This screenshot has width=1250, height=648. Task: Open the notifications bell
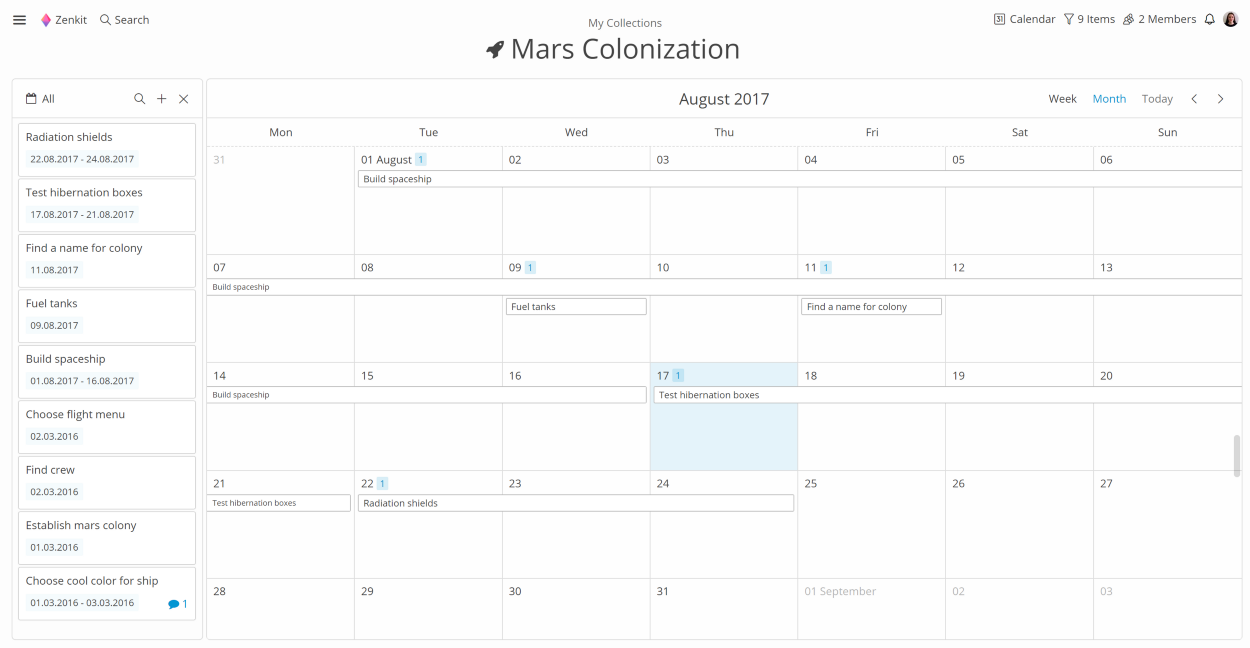tap(1209, 19)
